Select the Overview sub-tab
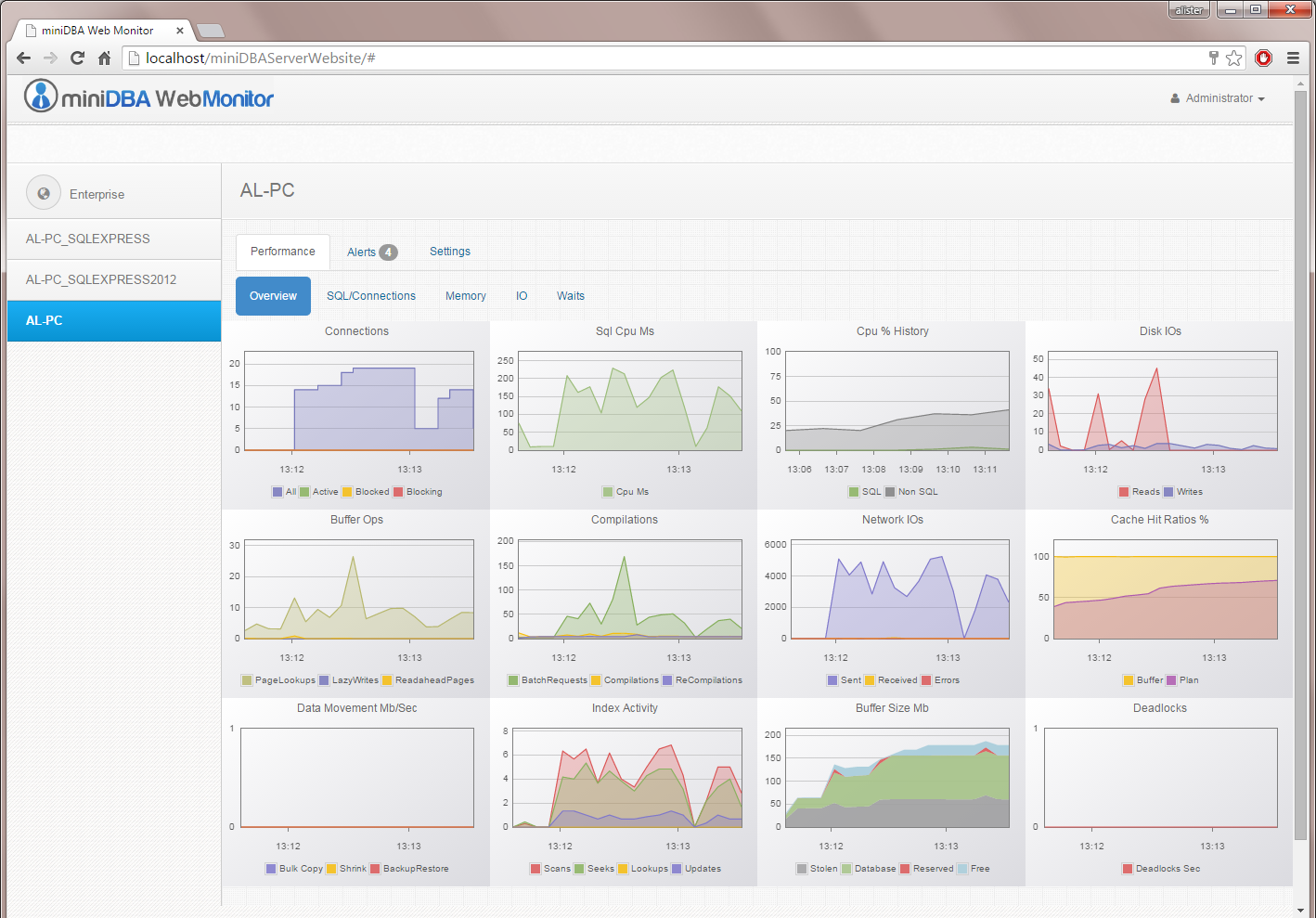Image resolution: width=1316 pixels, height=918 pixels. 273,296
